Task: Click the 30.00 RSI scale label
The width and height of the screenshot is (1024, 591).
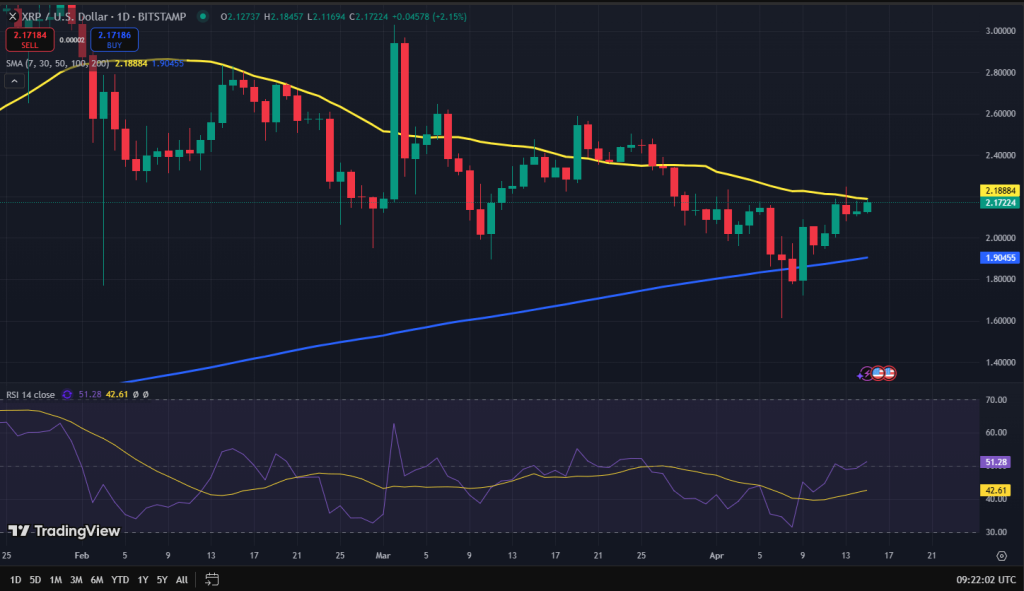Action: pos(996,532)
